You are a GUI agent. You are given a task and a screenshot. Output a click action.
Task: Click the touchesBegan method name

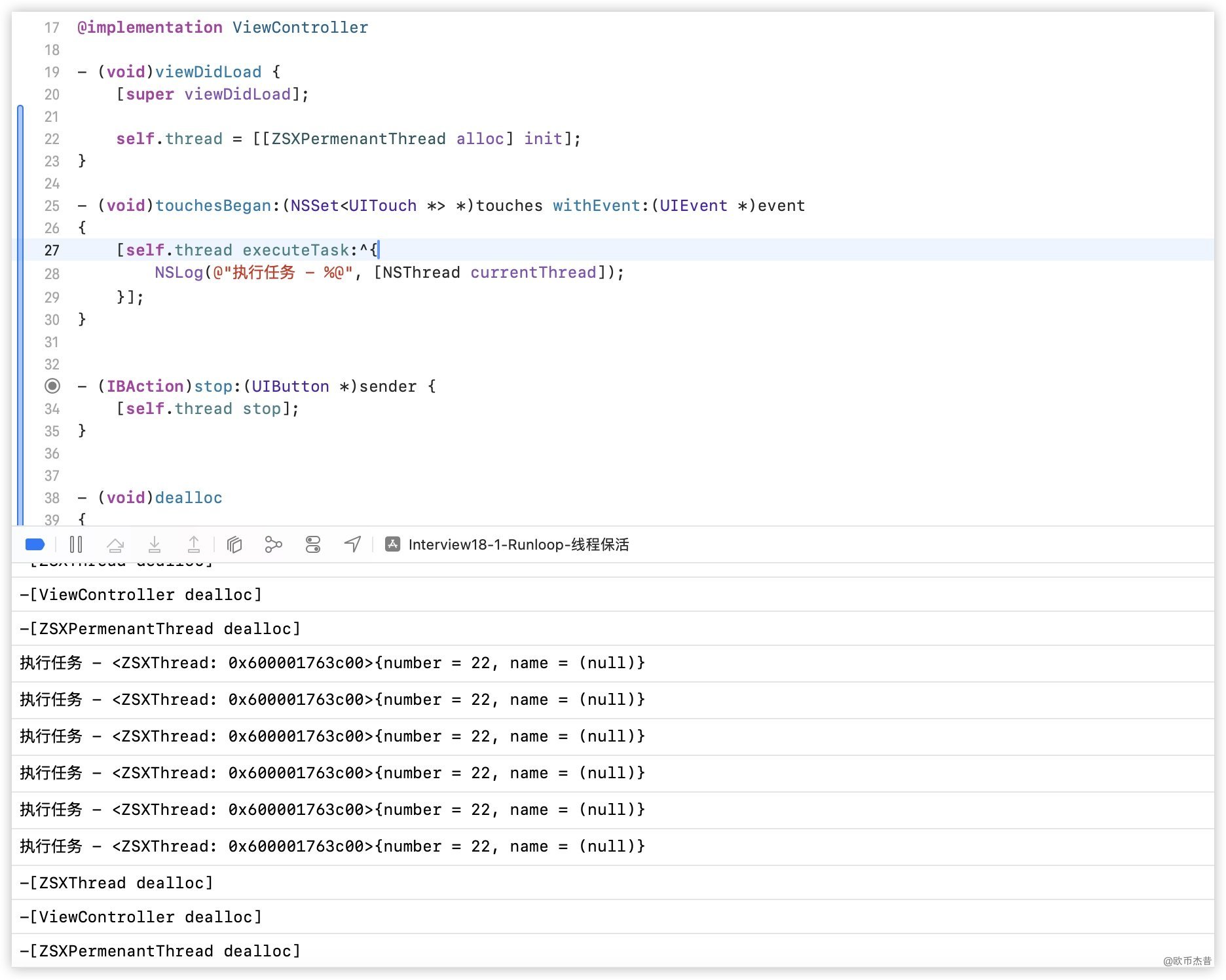(x=213, y=206)
